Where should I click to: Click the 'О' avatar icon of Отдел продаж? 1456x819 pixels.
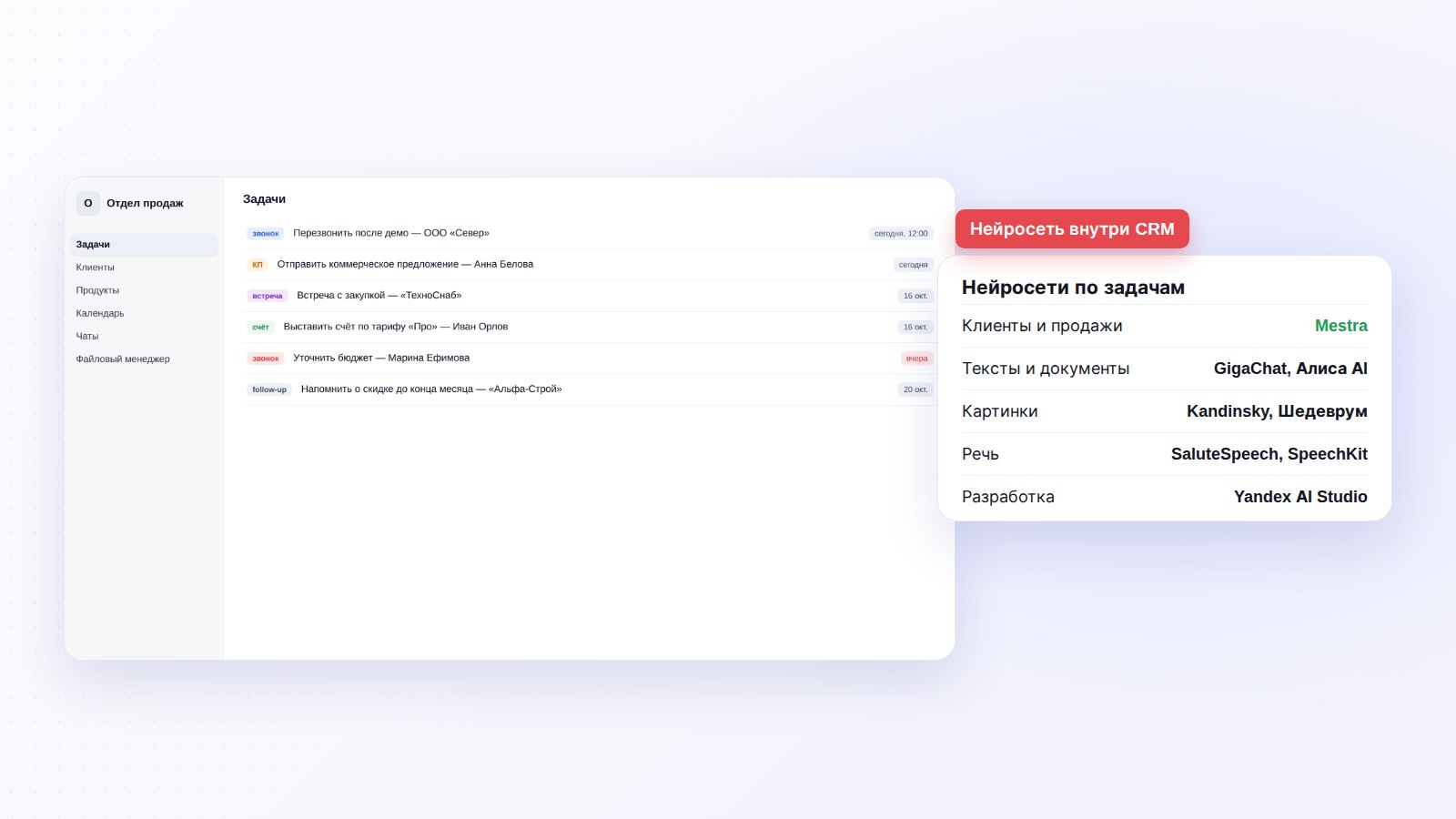pos(88,204)
